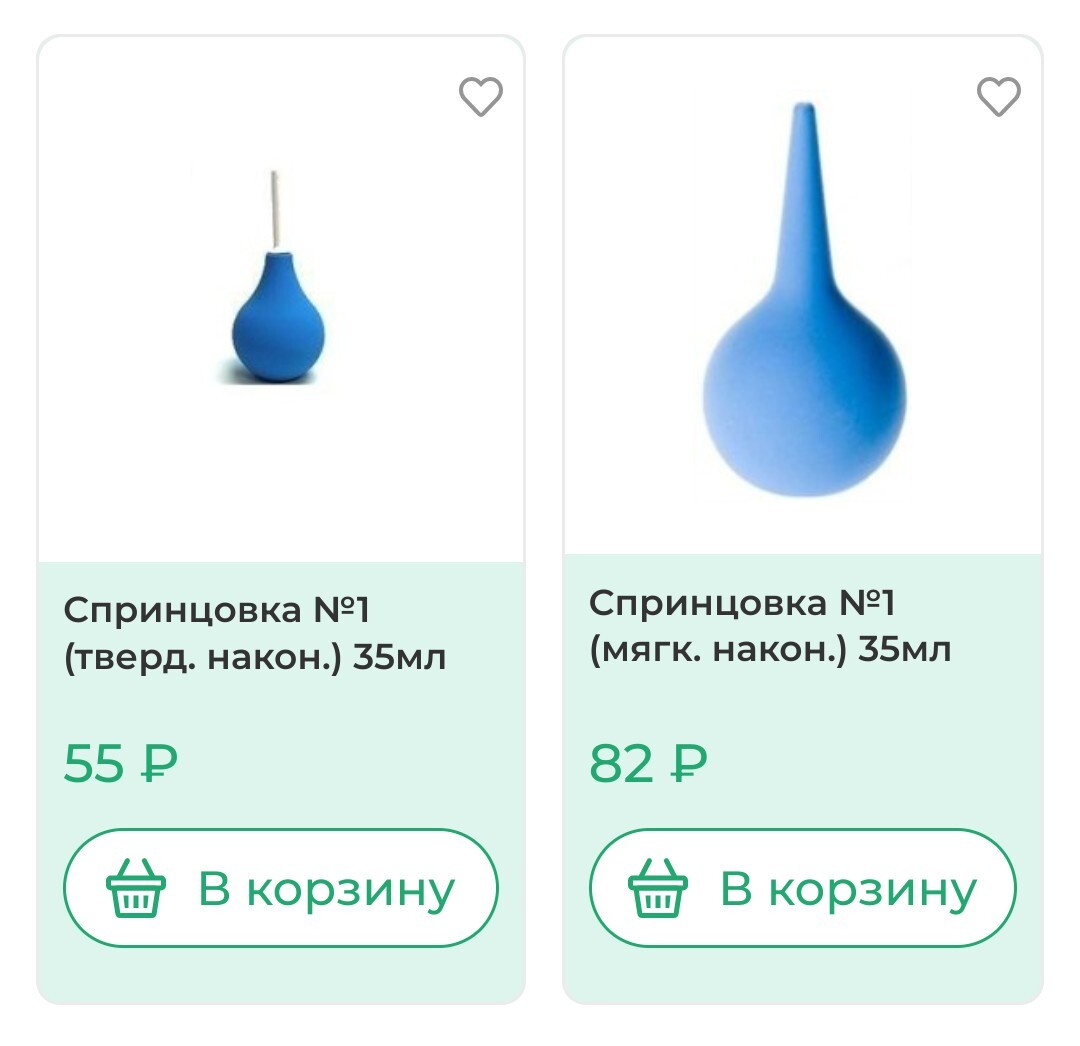The width and height of the screenshot is (1080, 1046).
Task: Favorite the hard-tip syringe with the heart
Action: coord(480,97)
